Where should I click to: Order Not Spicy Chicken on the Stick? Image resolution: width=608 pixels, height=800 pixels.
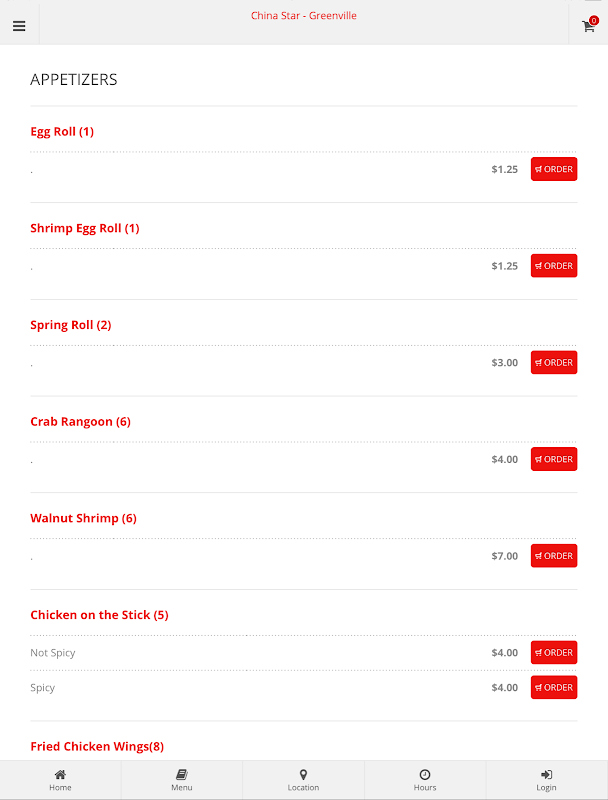(x=554, y=653)
